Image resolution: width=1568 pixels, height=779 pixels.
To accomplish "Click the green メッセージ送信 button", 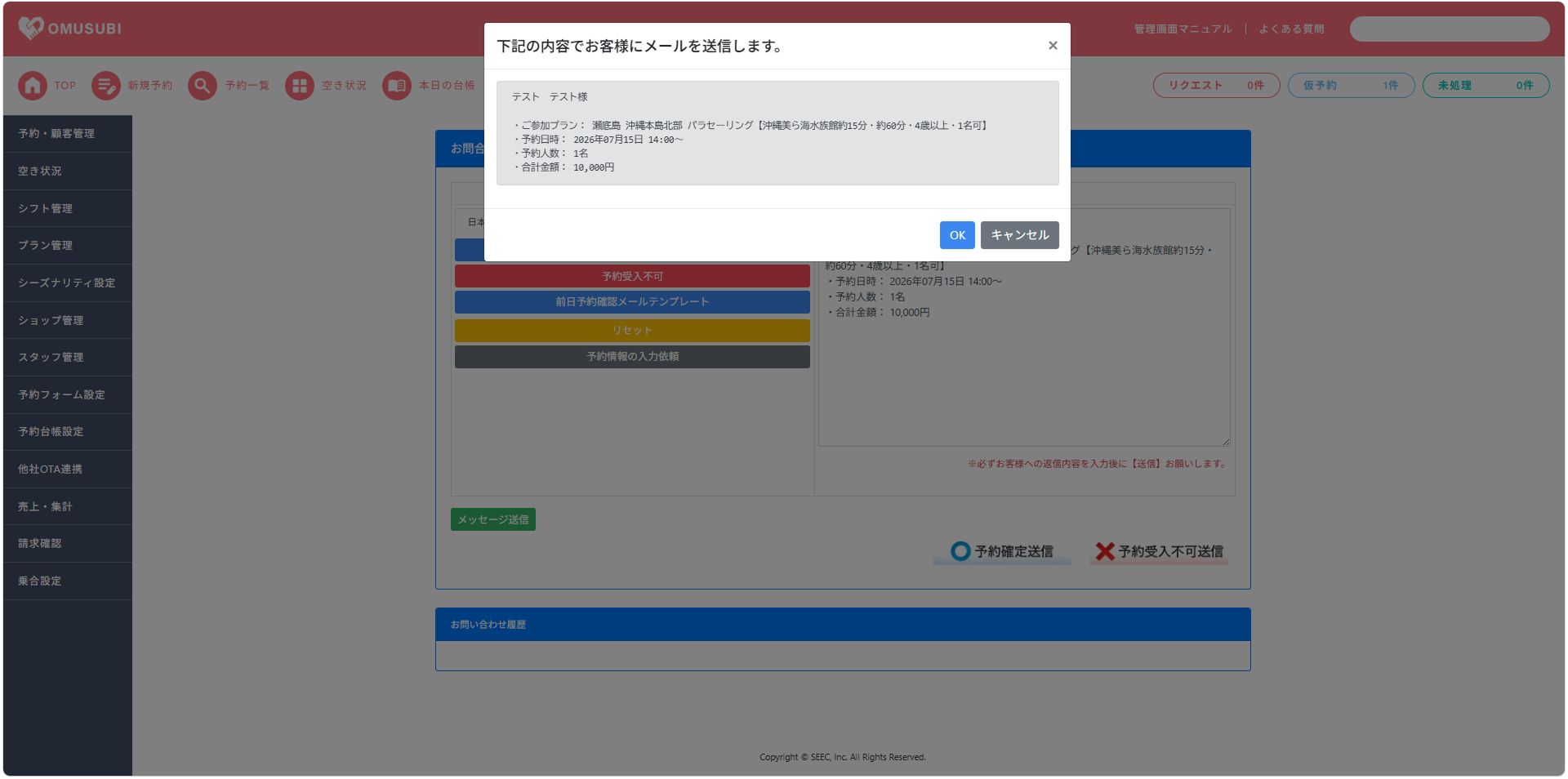I will point(493,519).
